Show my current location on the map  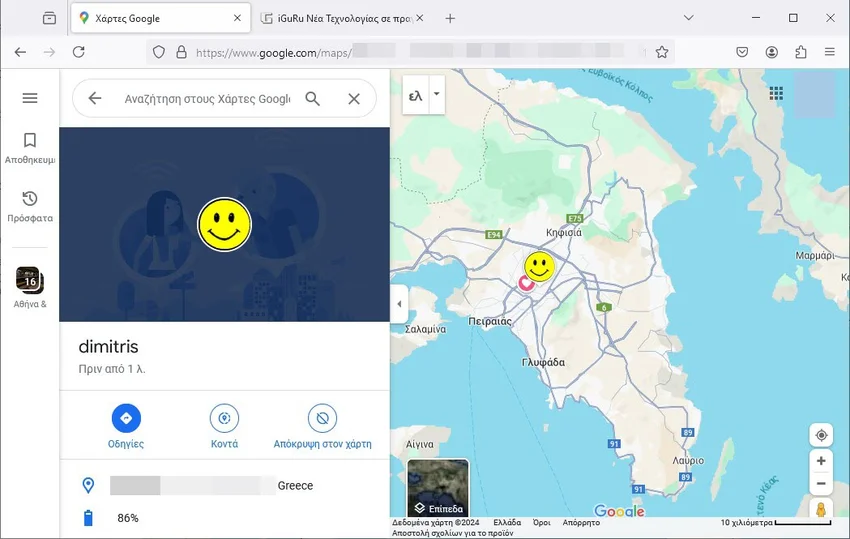coord(821,435)
